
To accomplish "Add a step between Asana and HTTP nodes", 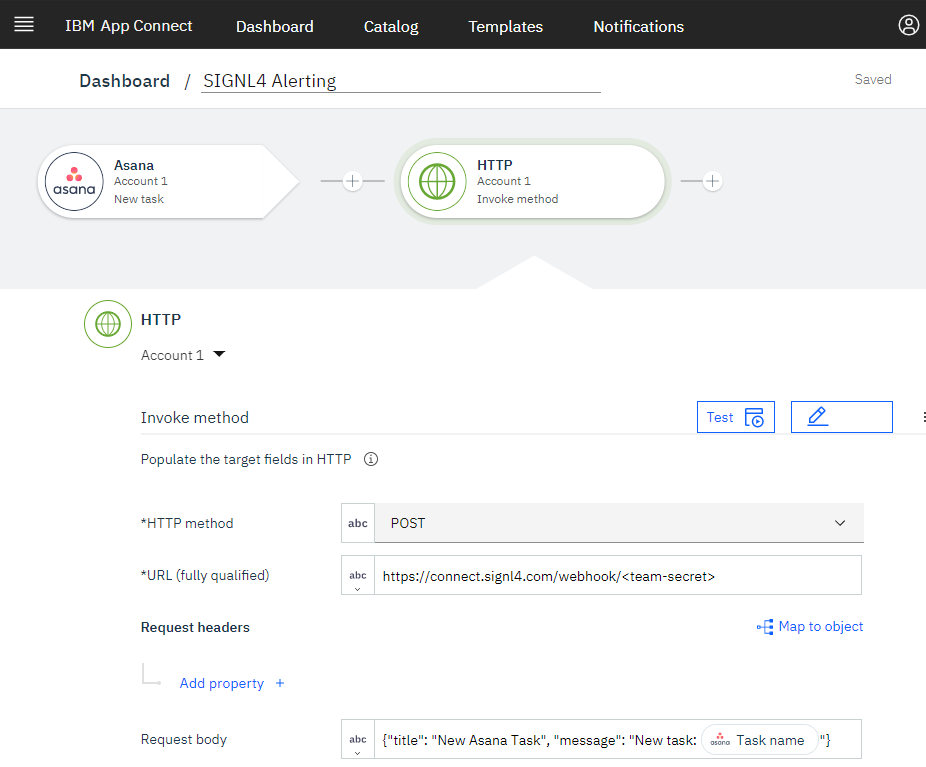I will (353, 181).
